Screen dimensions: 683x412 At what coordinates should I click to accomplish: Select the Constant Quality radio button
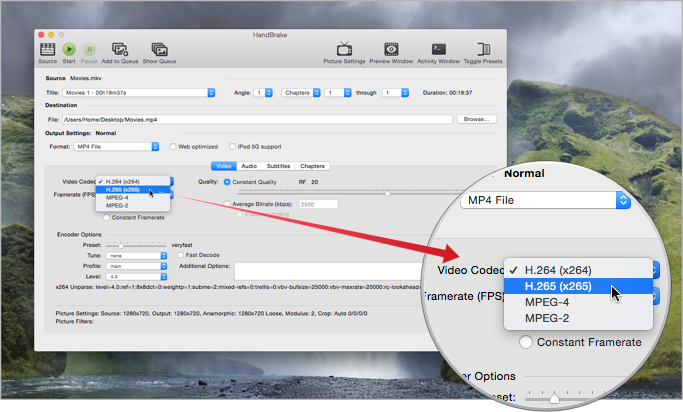(227, 182)
